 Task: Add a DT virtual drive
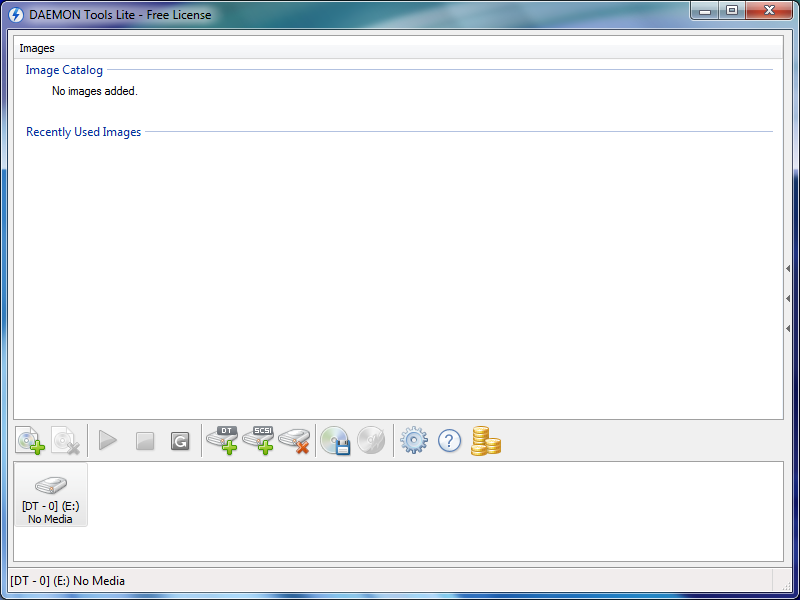point(222,440)
